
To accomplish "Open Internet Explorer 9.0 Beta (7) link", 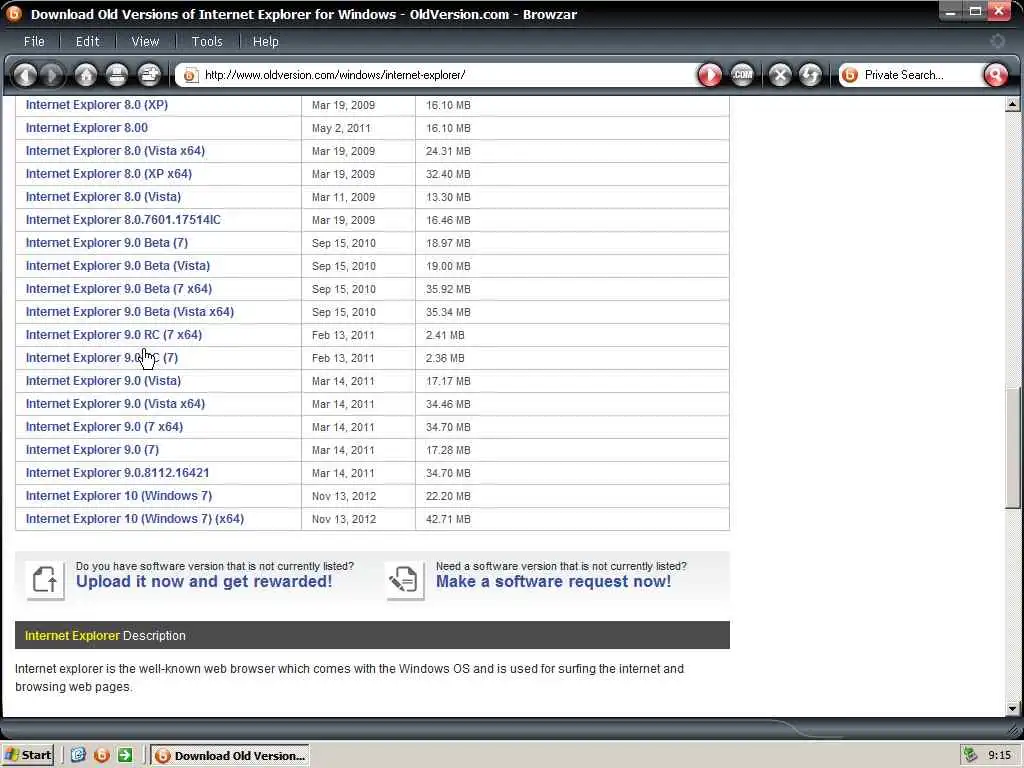I will (x=107, y=242).
